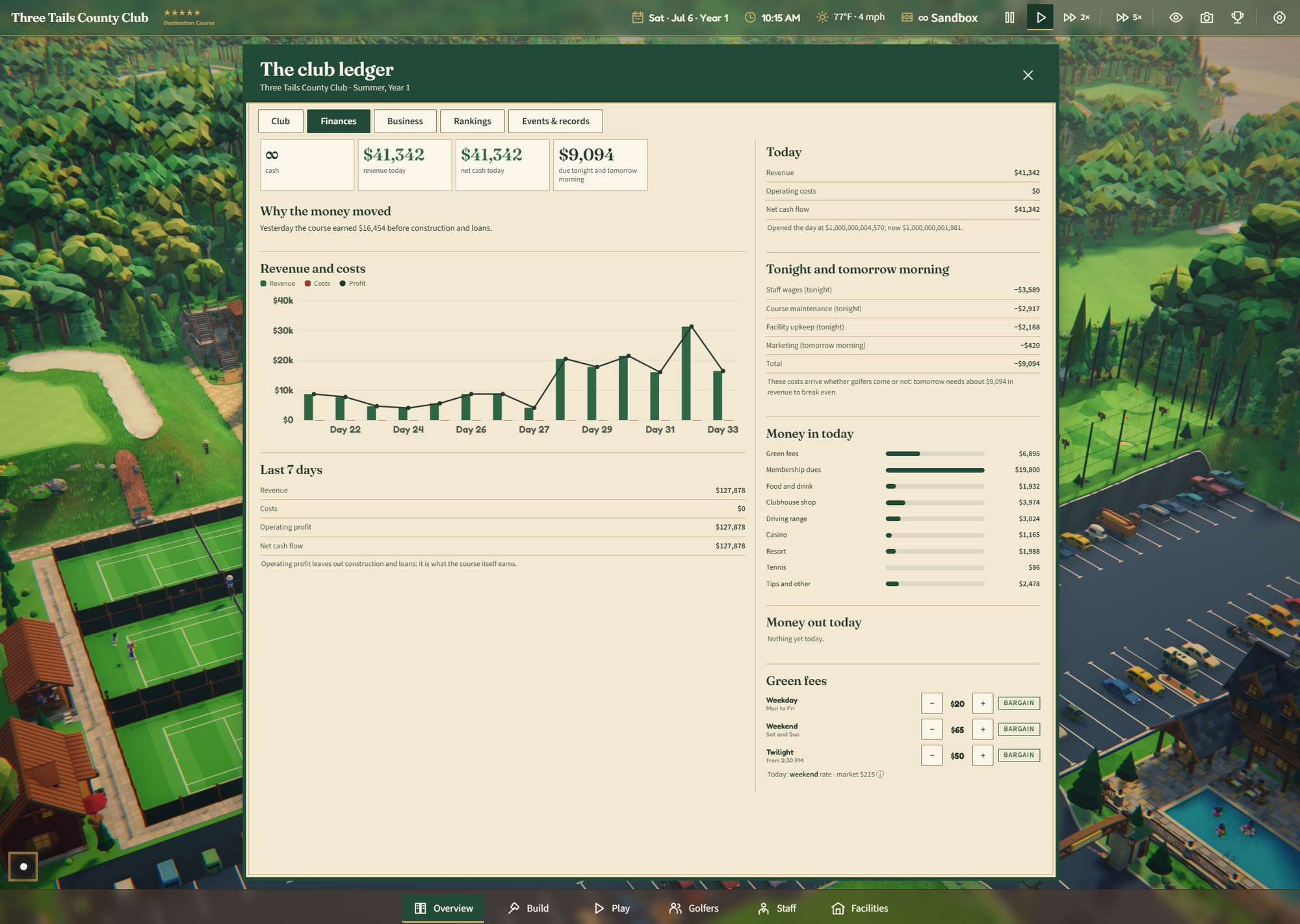Open the market rate info icon
Screen dimensions: 1300x924
pyautogui.click(x=880, y=775)
